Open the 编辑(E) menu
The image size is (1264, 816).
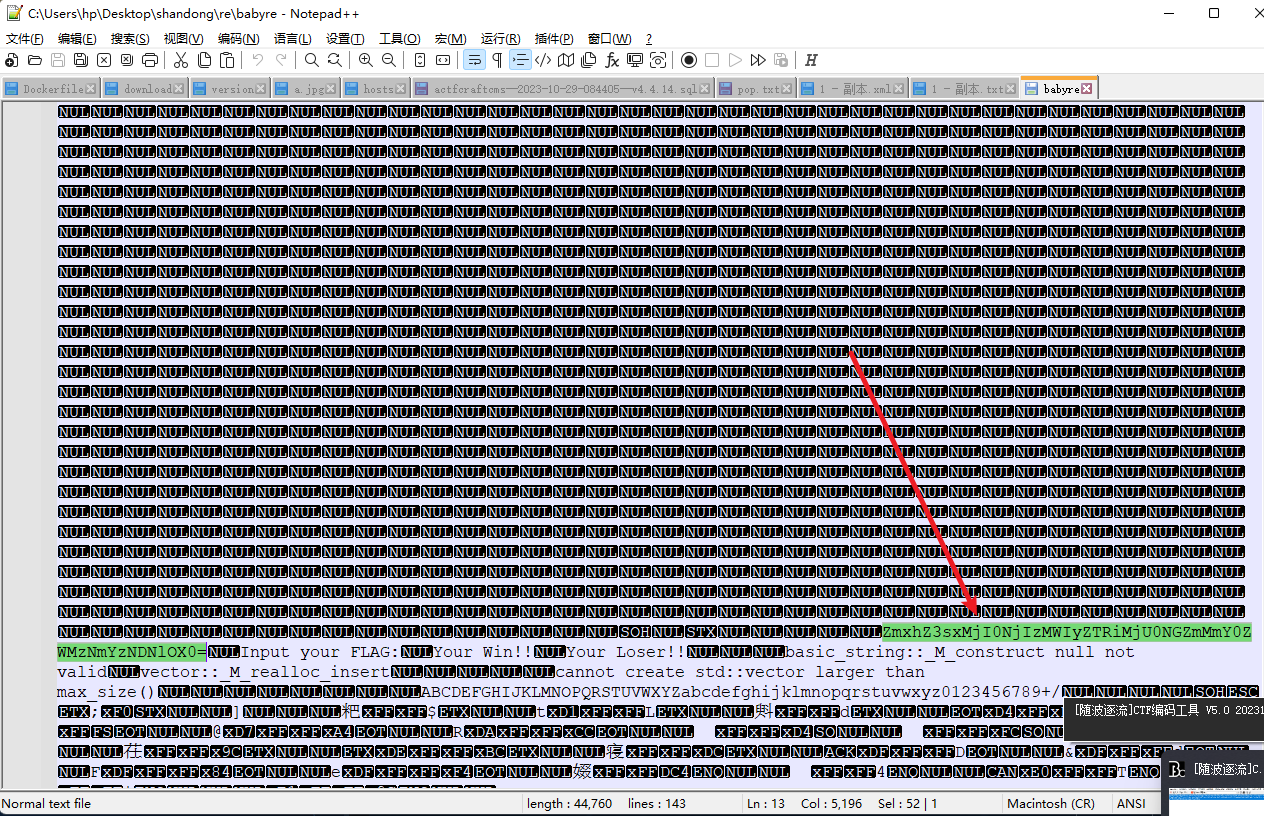click(77, 38)
